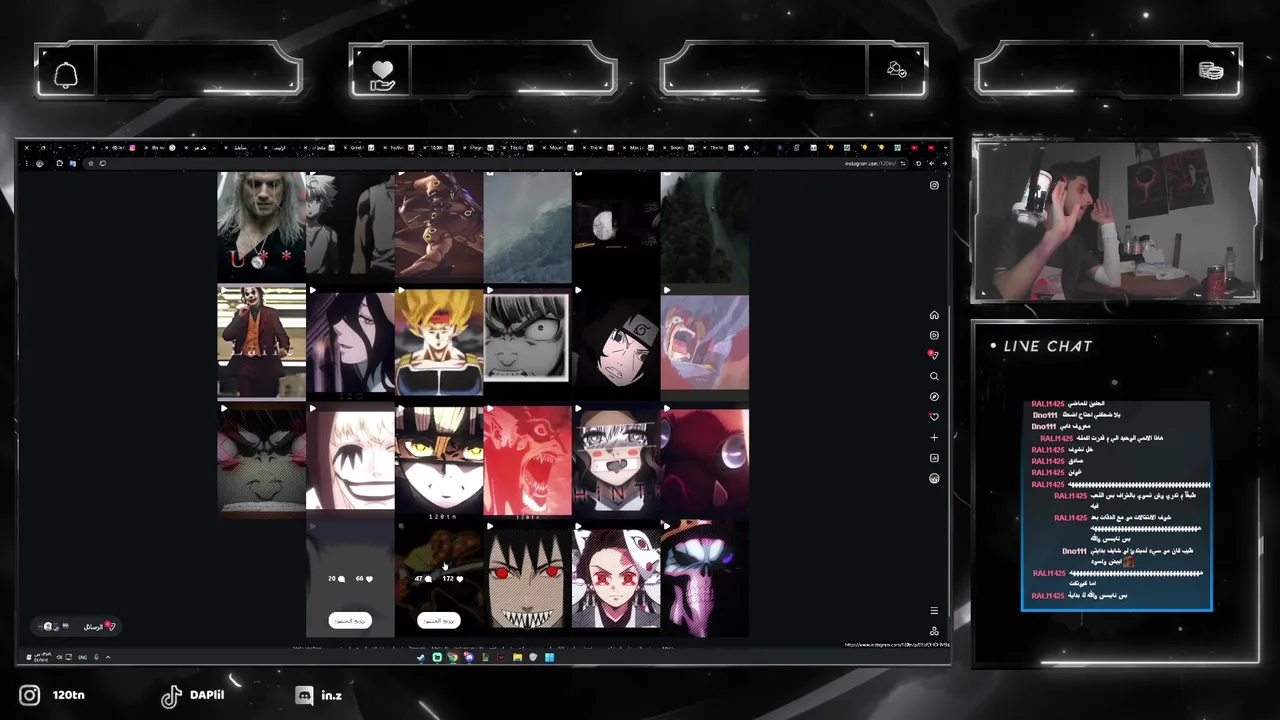The image size is (1280, 720).
Task: Click the DAPlil TikTok handle text
Action: coord(206,695)
